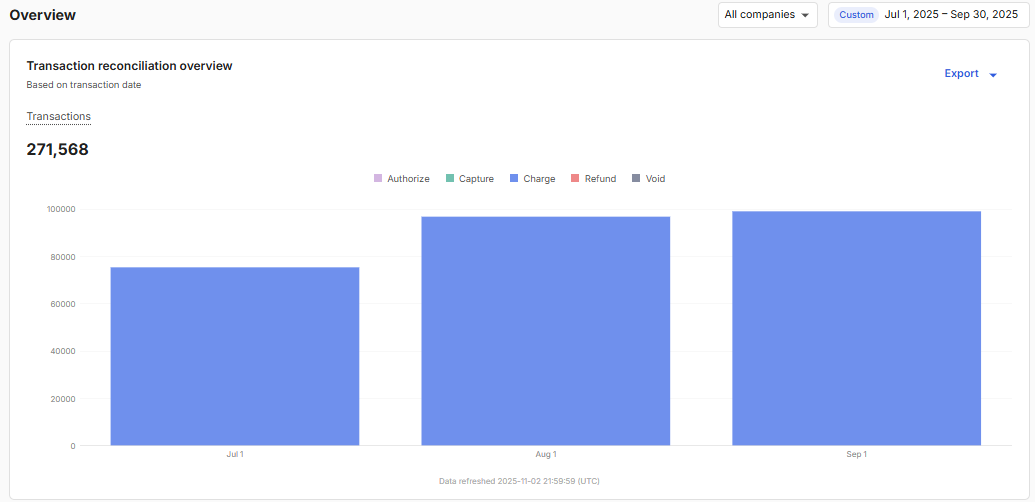
Task: Click the Overview page heading
Action: point(42,15)
